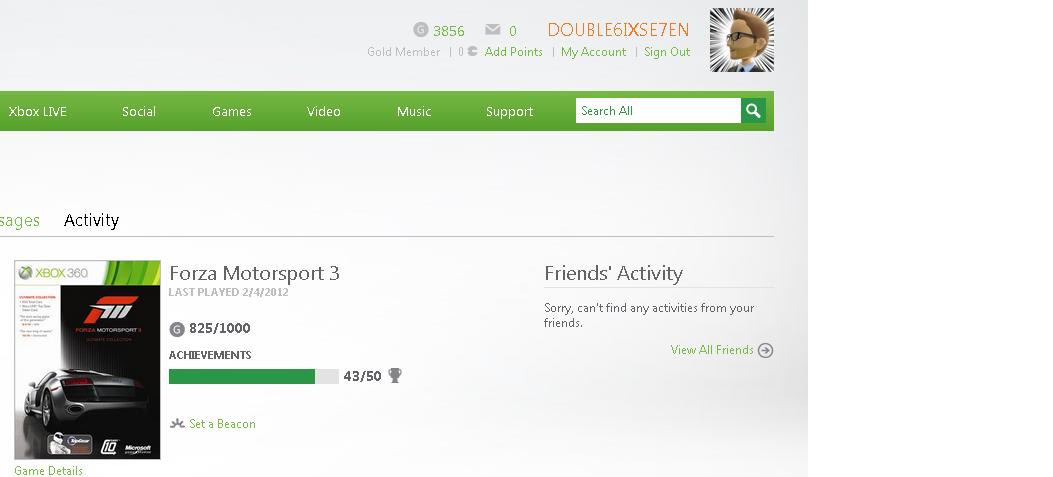The width and height of the screenshot is (1053, 477).
Task: Click the beacon icon beside Set a Beacon
Action: pyautogui.click(x=177, y=423)
